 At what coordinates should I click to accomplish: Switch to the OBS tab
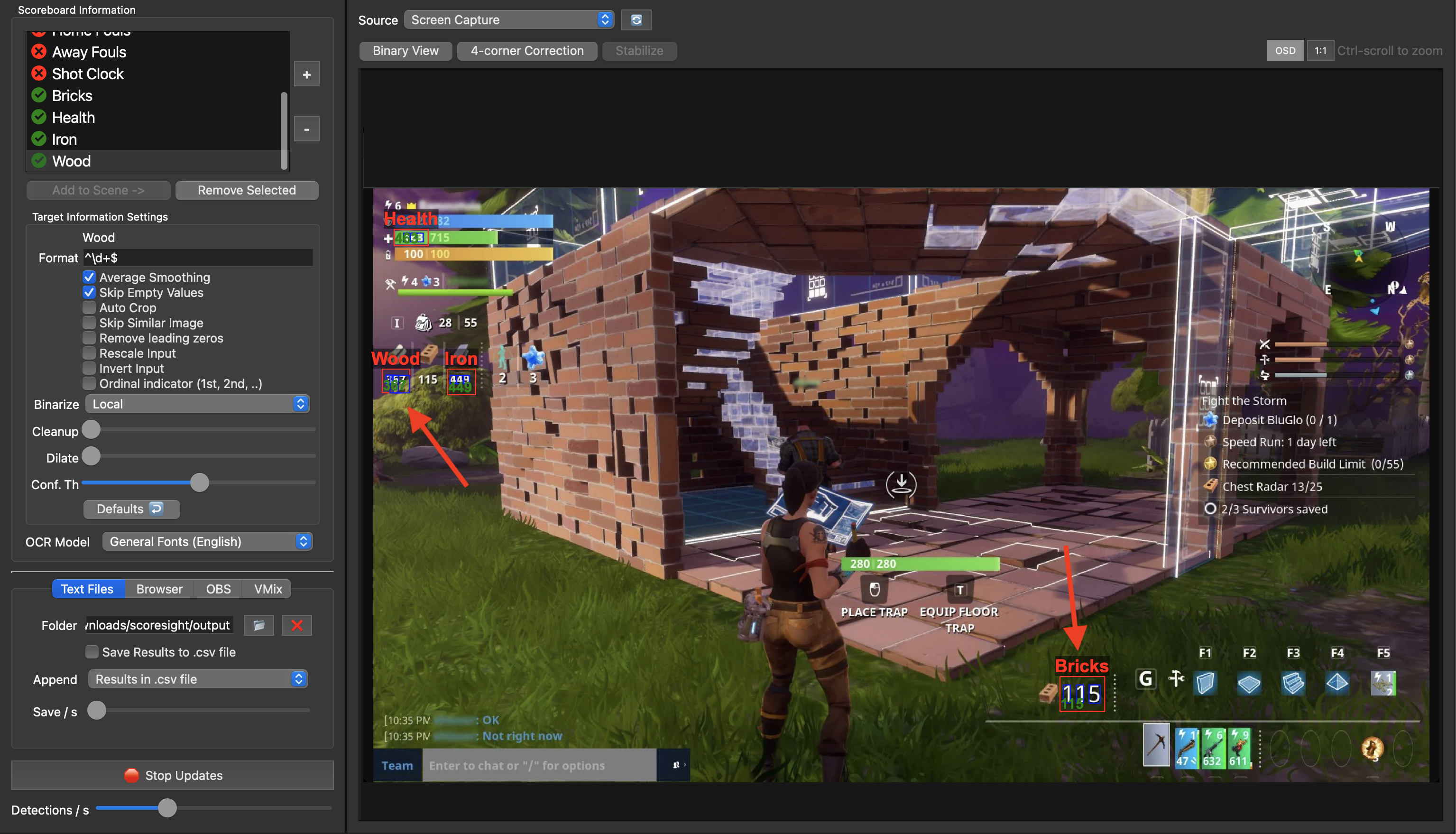(x=218, y=589)
